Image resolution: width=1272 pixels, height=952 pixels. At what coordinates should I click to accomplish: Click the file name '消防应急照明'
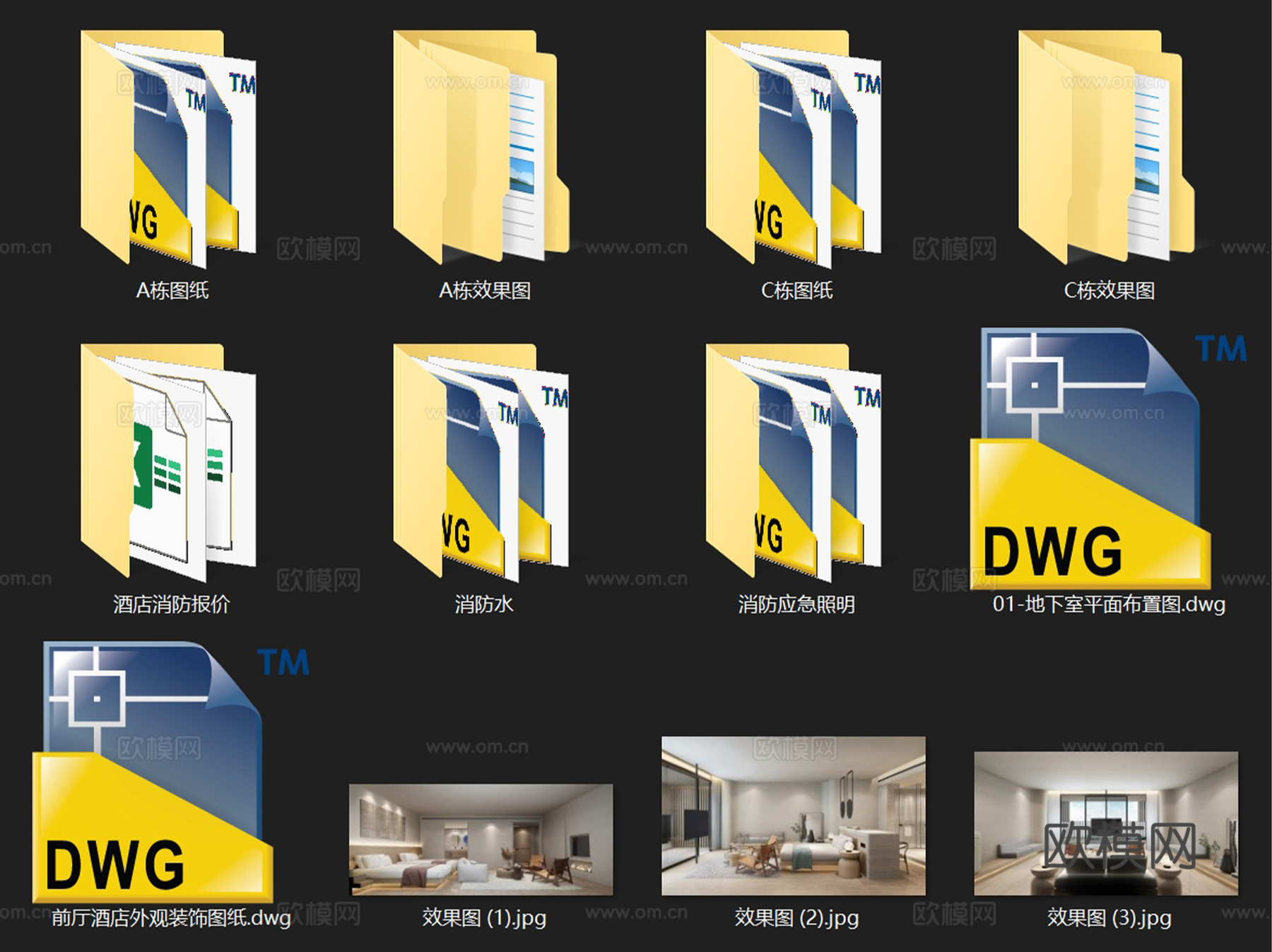coord(797,604)
